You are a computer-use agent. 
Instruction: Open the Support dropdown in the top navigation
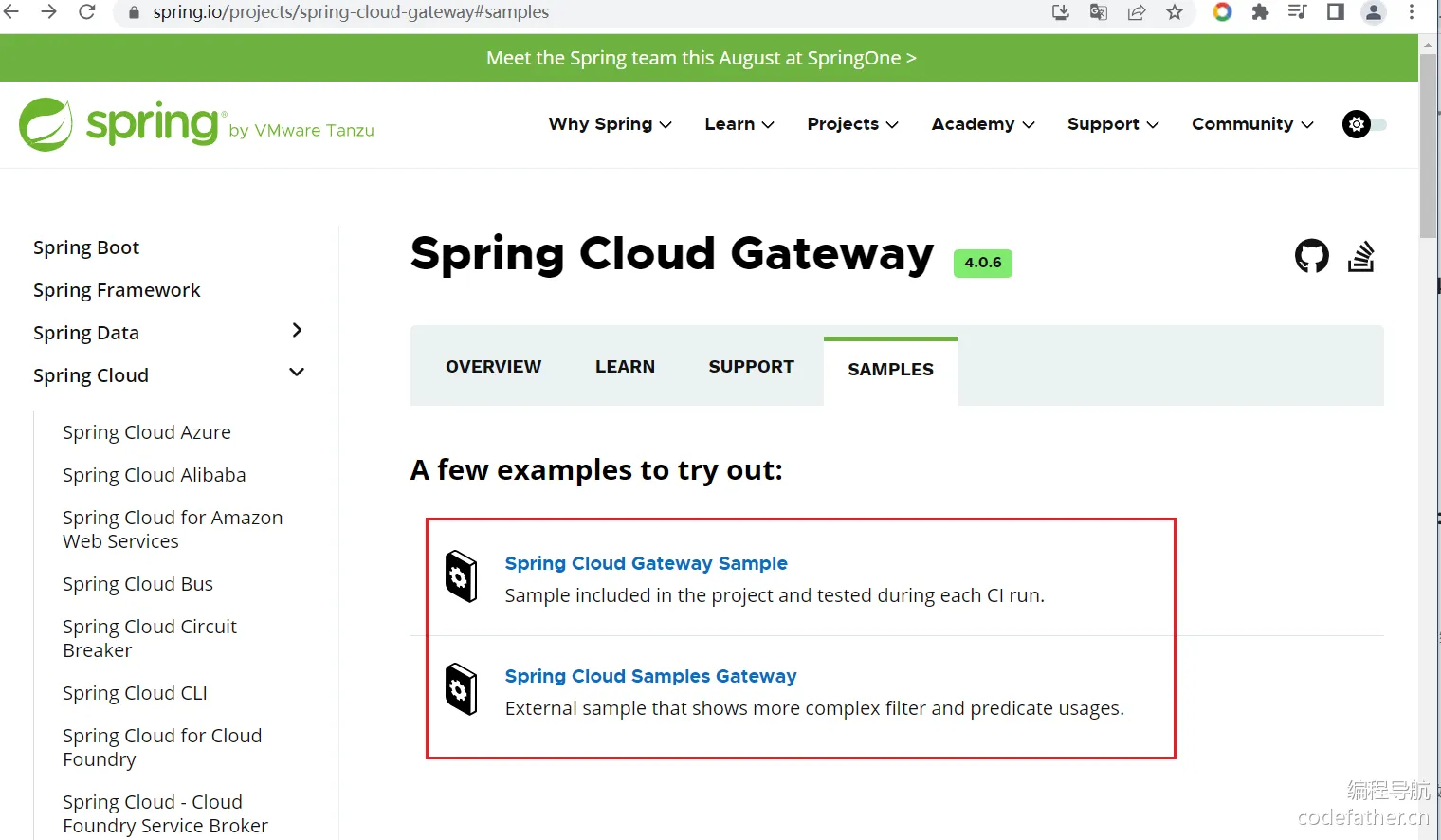click(x=1113, y=124)
